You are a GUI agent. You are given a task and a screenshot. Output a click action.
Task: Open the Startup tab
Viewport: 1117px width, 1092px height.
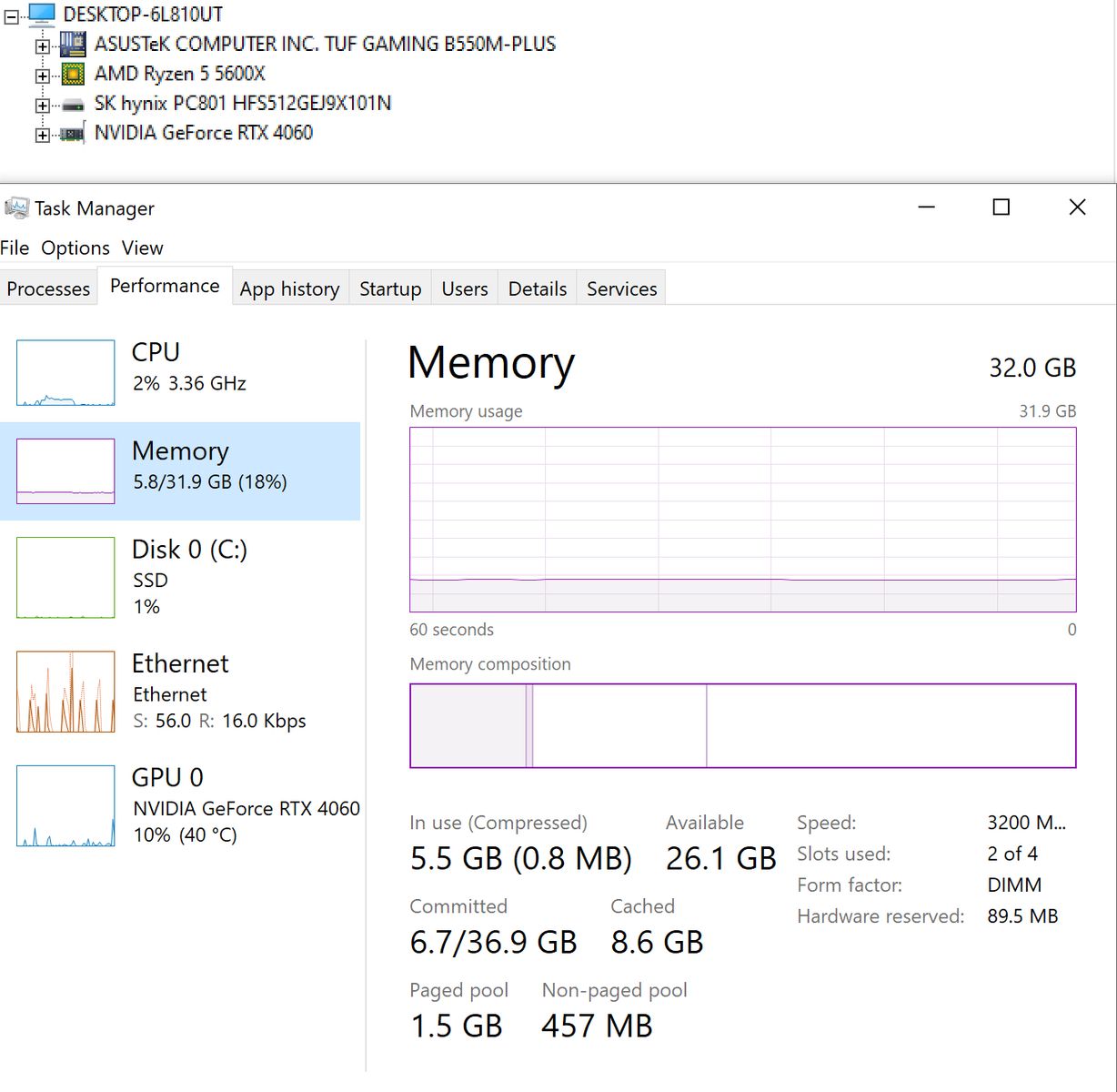click(x=390, y=288)
